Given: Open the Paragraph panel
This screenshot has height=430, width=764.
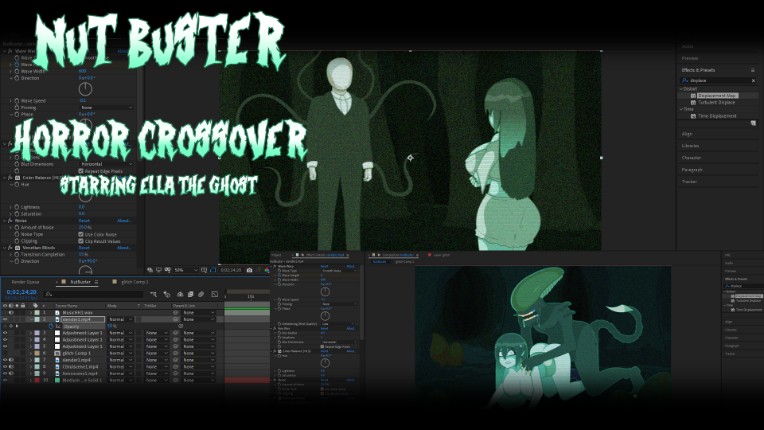Looking at the screenshot, I should (692, 170).
